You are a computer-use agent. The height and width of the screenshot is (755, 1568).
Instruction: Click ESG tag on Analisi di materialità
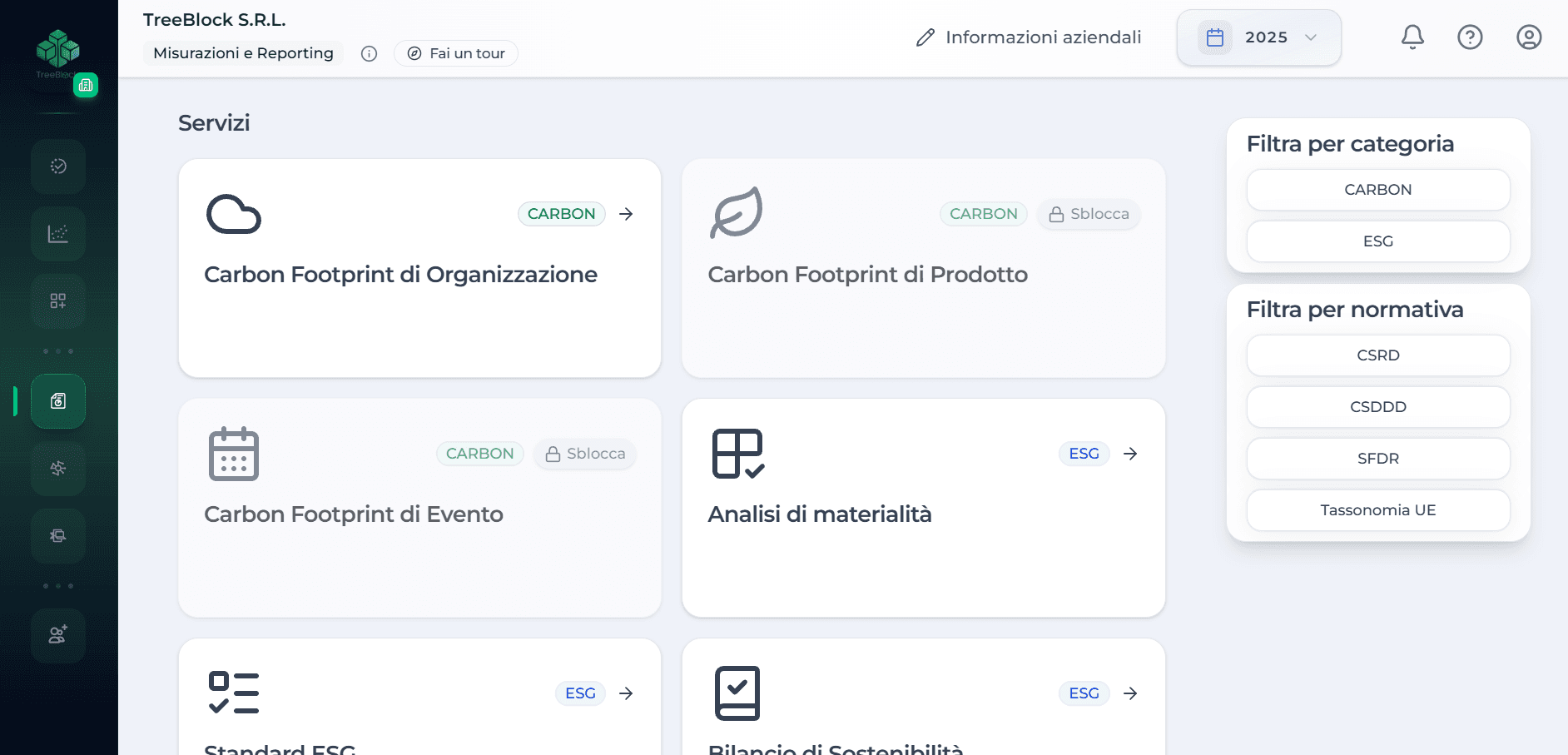1084,454
